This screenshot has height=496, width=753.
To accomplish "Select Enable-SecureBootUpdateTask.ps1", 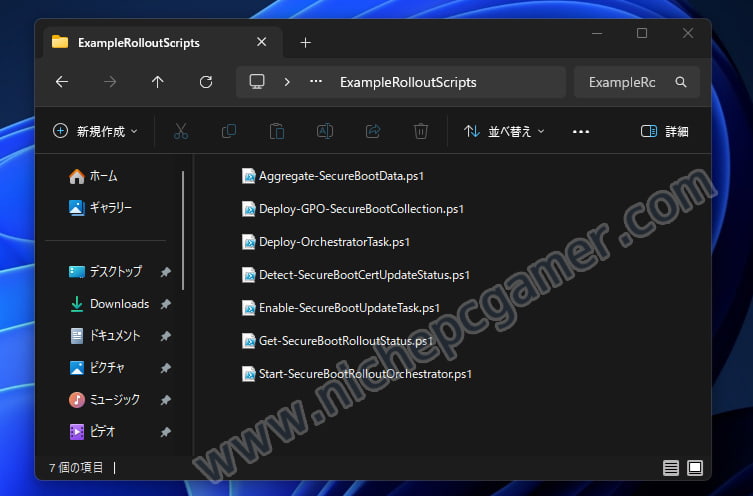I will 340,308.
